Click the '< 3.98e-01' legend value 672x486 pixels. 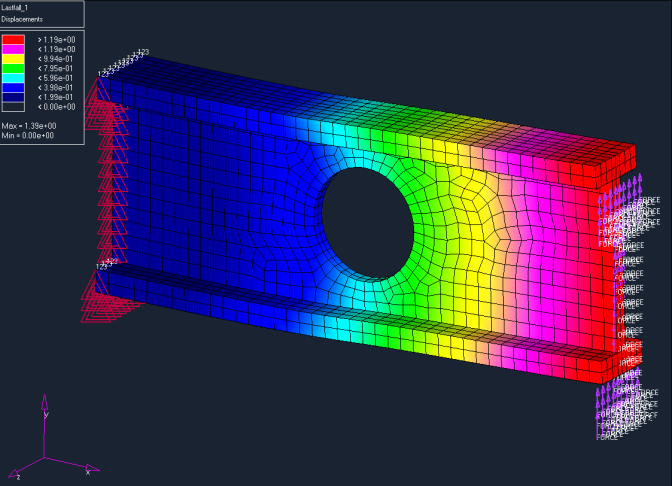coord(55,87)
